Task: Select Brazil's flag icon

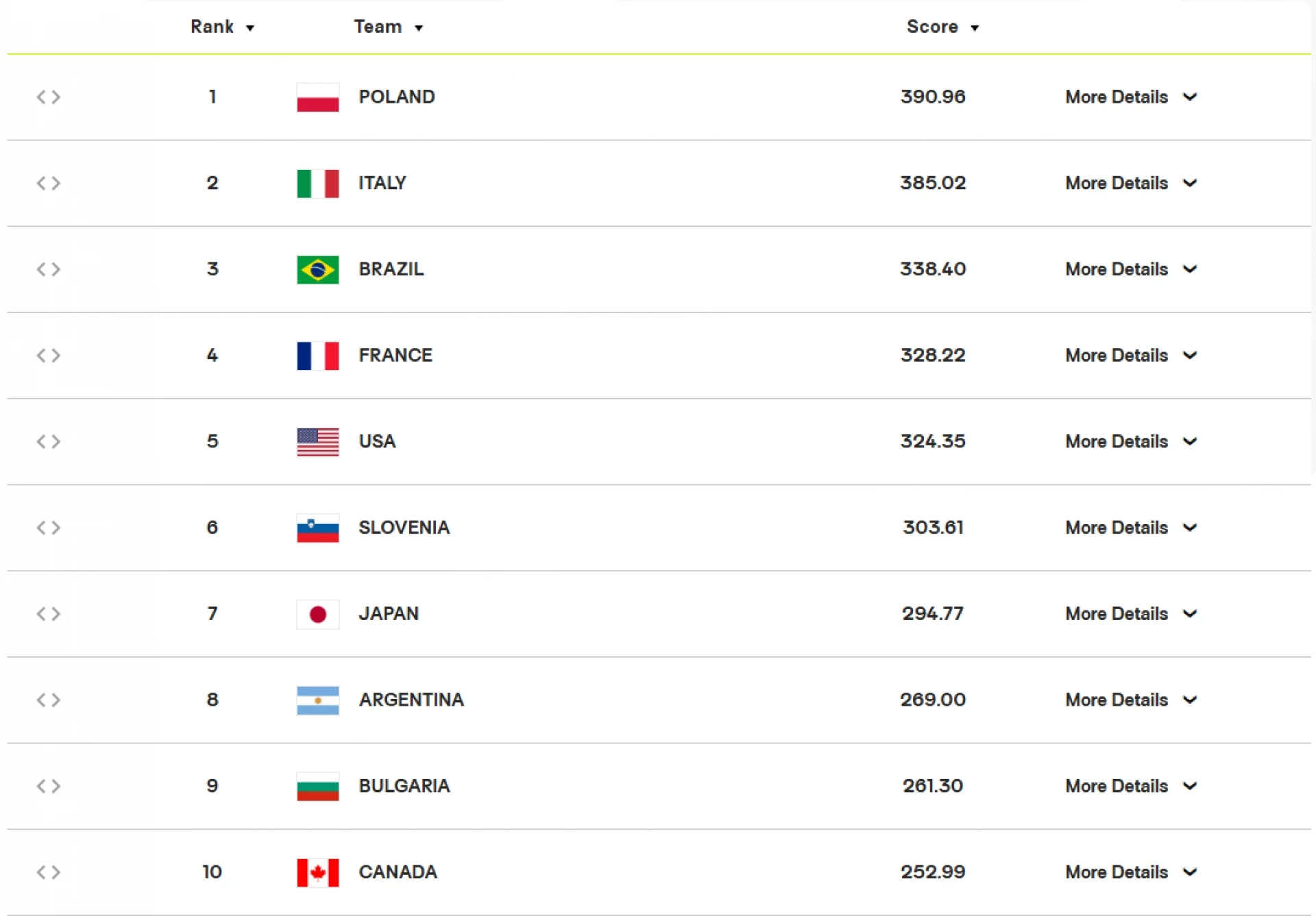Action: tap(317, 270)
